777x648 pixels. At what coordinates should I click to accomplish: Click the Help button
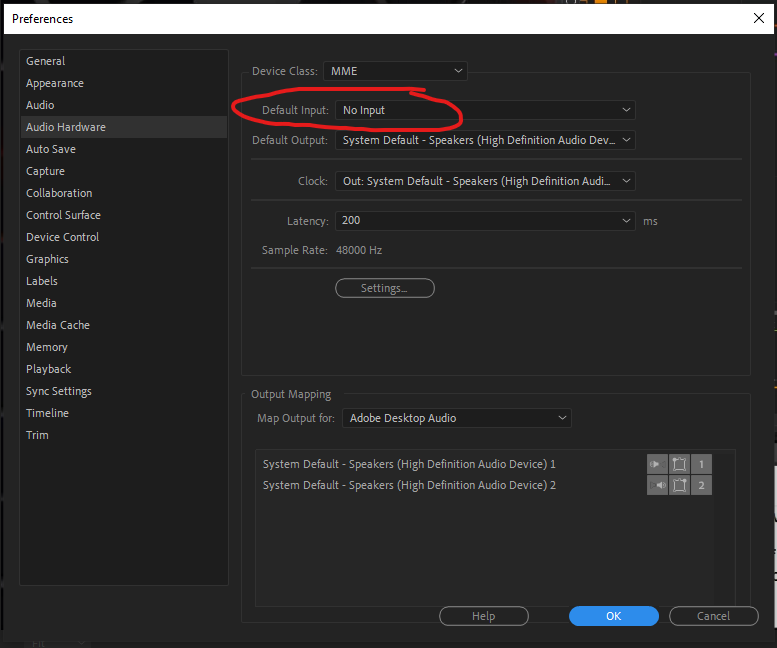[x=484, y=616]
